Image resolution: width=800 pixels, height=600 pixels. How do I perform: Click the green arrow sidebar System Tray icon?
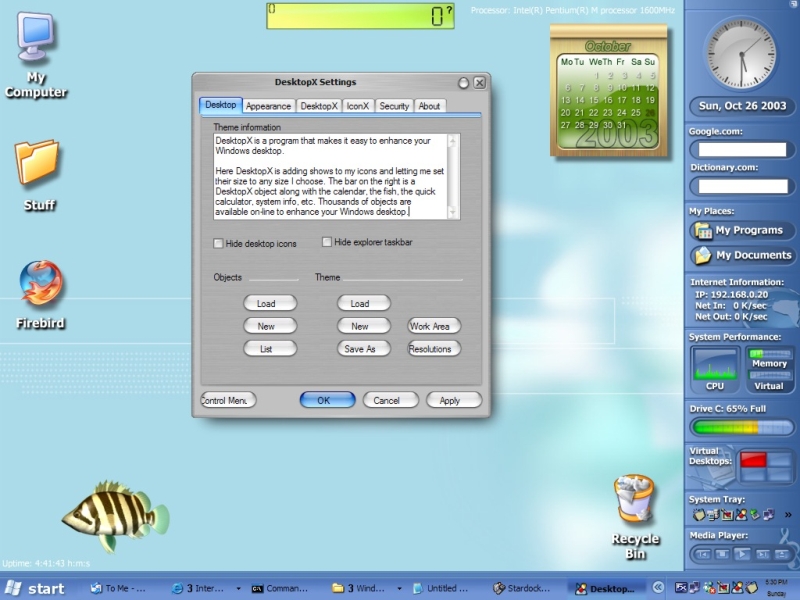(754, 515)
